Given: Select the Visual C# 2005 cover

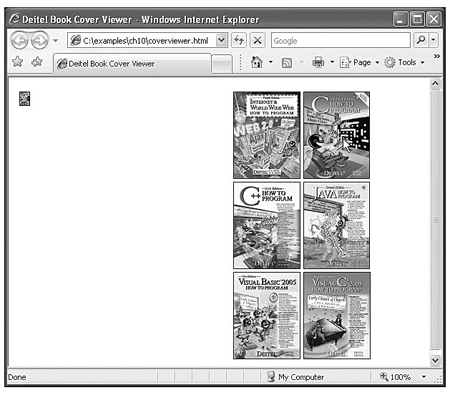Looking at the screenshot, I should point(337,316).
